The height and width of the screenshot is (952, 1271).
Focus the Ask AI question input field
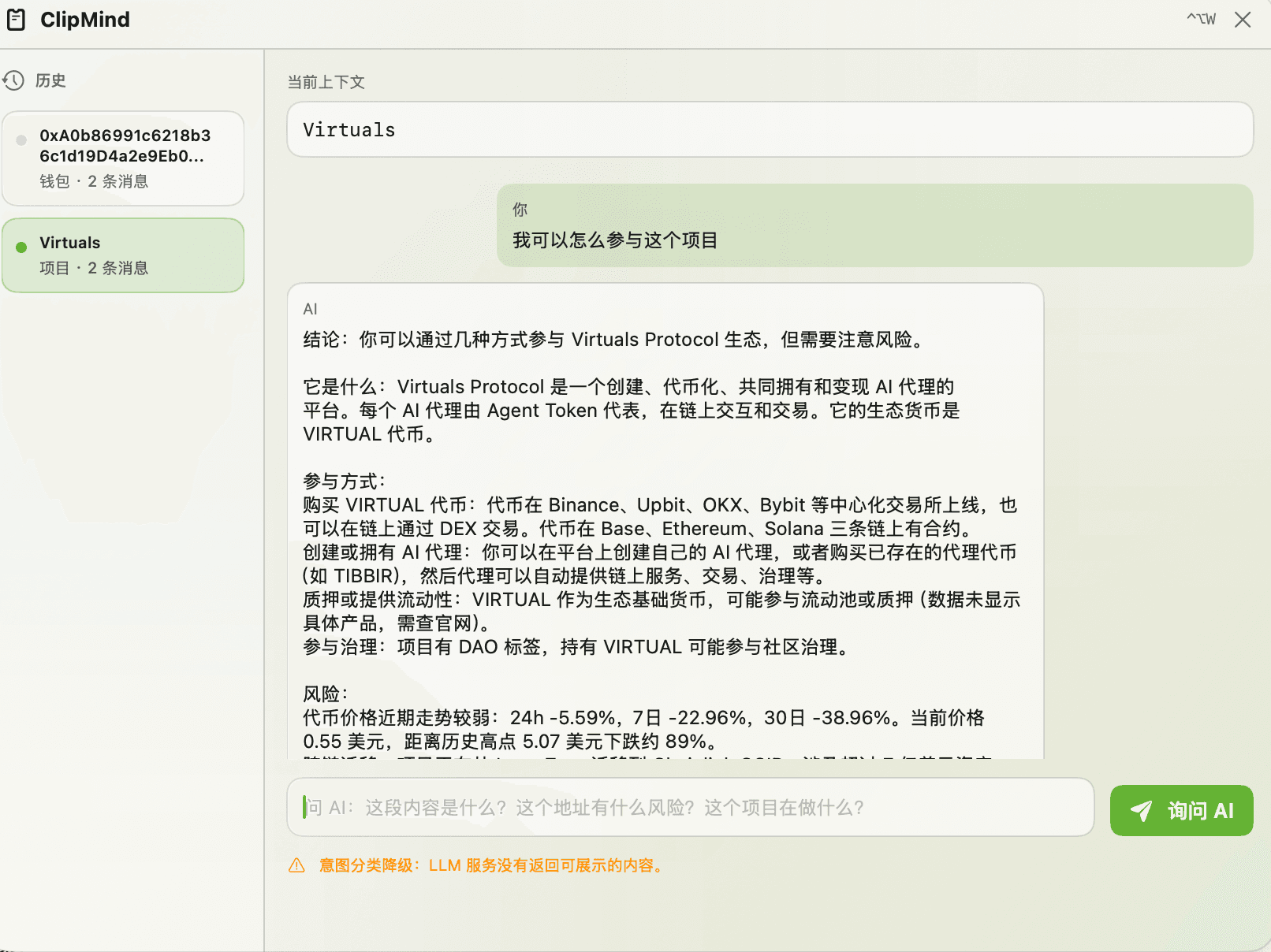(690, 807)
